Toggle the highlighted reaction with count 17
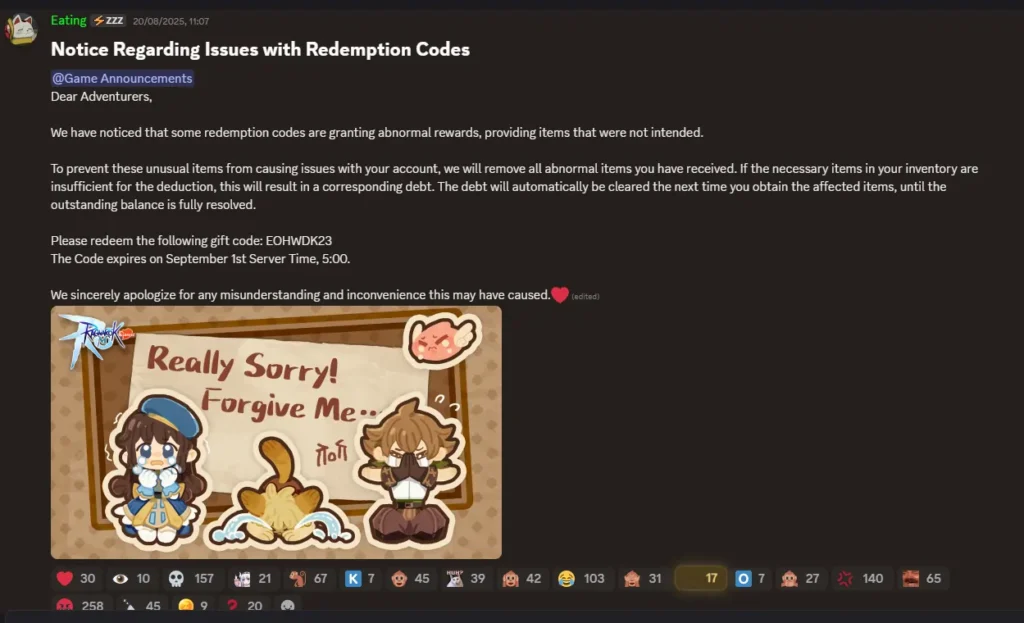The image size is (1024, 623). coord(701,579)
